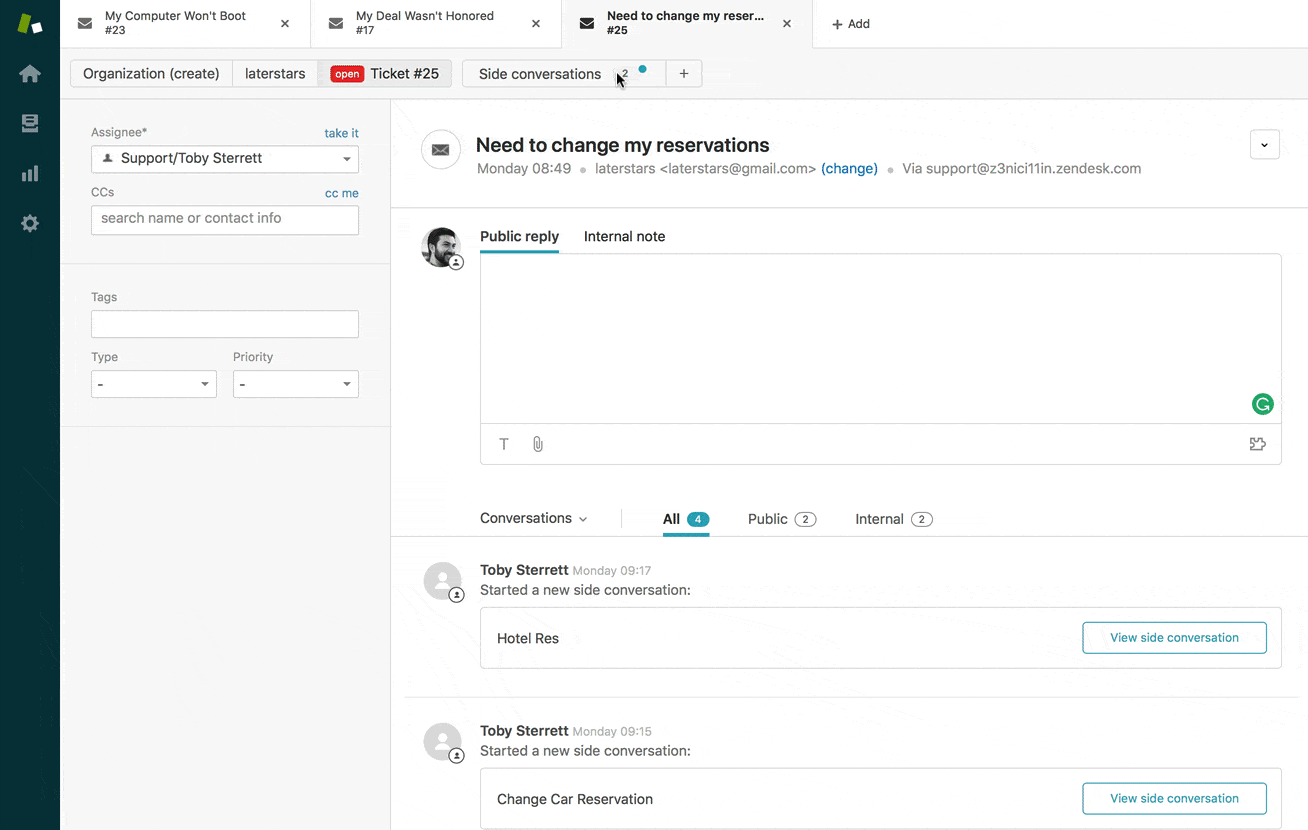
Task: Close the My Computer Won't Boot tab
Action: point(285,24)
